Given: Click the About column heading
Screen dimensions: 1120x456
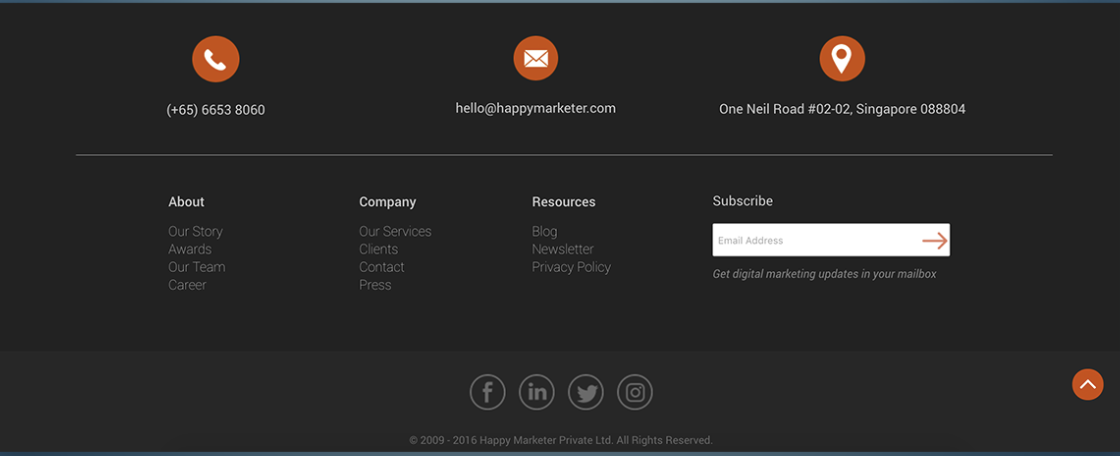Looking at the screenshot, I should (186, 202).
